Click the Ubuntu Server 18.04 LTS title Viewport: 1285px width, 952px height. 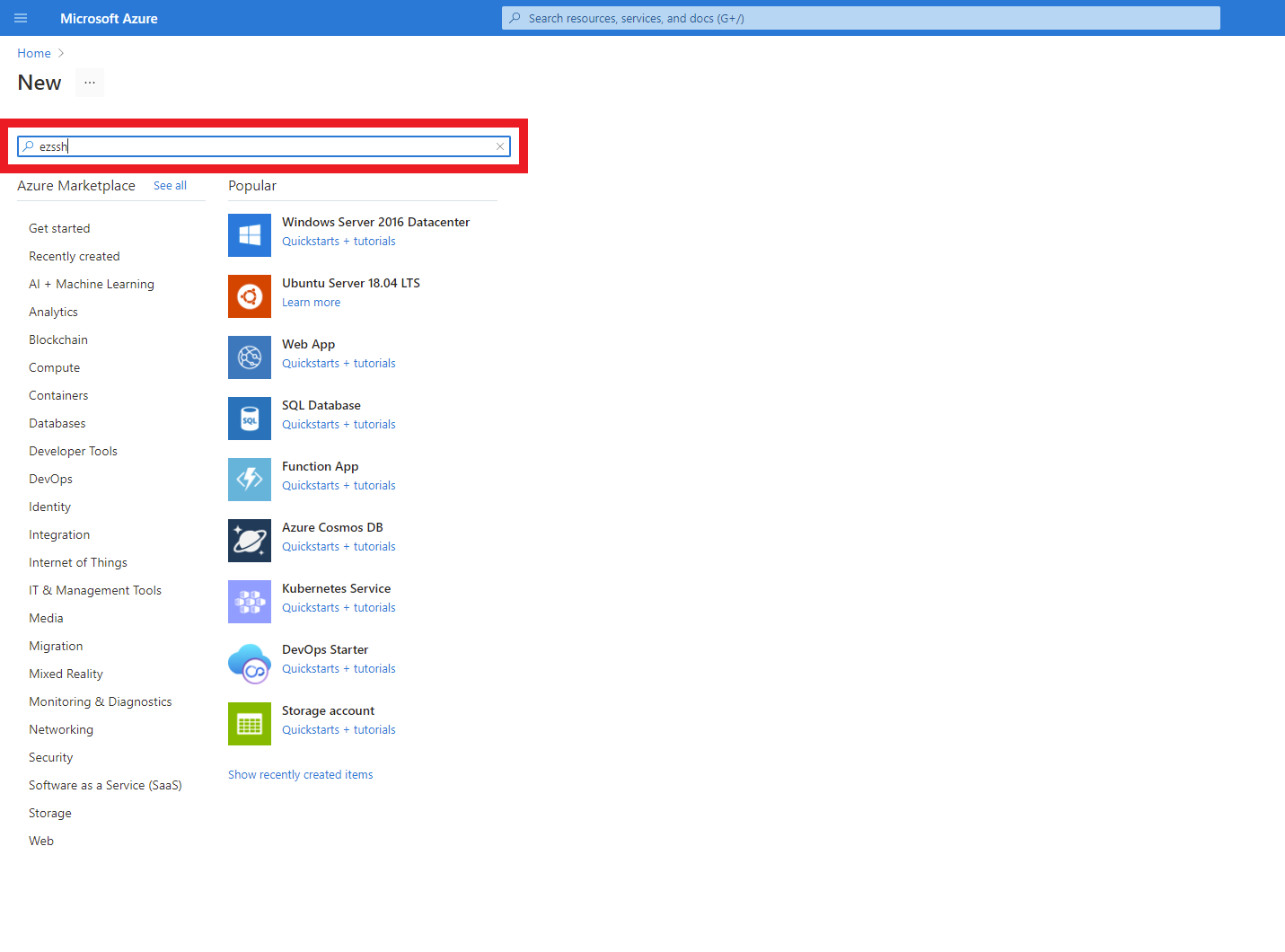click(351, 283)
